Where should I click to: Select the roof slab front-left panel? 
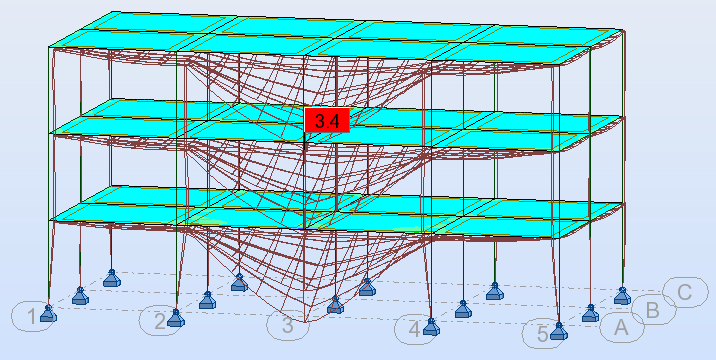(x=128, y=40)
